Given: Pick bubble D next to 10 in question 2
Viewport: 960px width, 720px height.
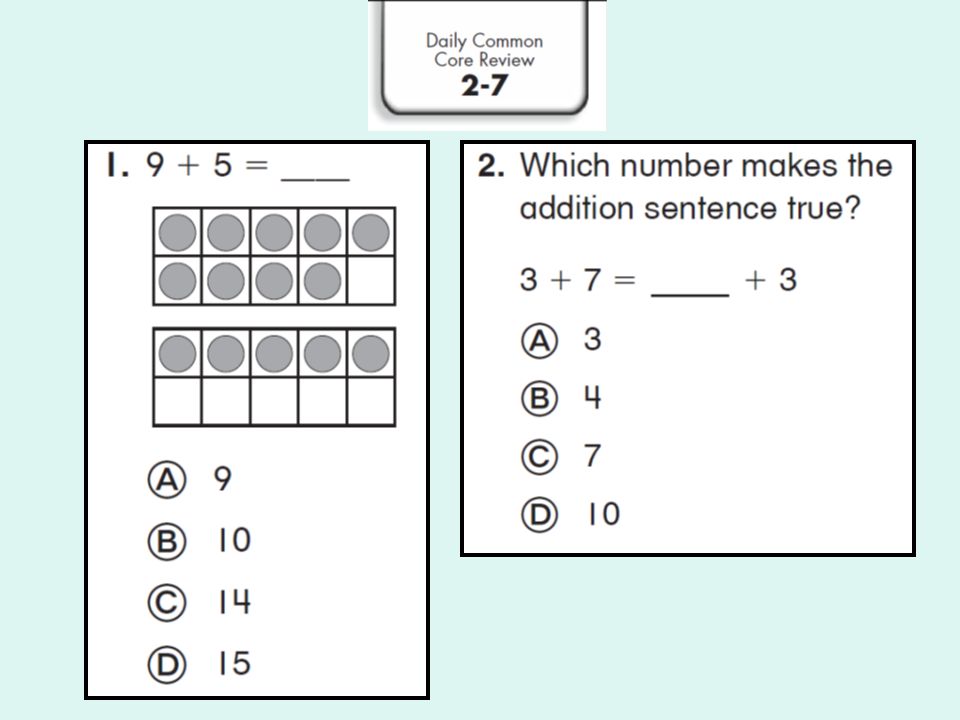Looking at the screenshot, I should [x=539, y=514].
